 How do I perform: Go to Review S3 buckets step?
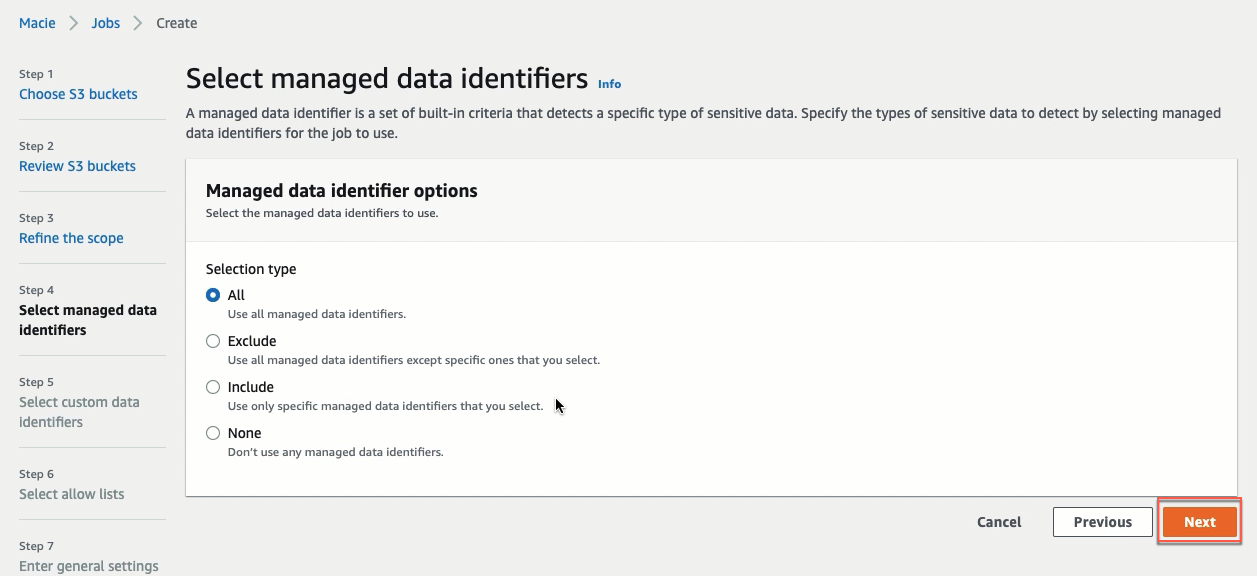point(77,166)
